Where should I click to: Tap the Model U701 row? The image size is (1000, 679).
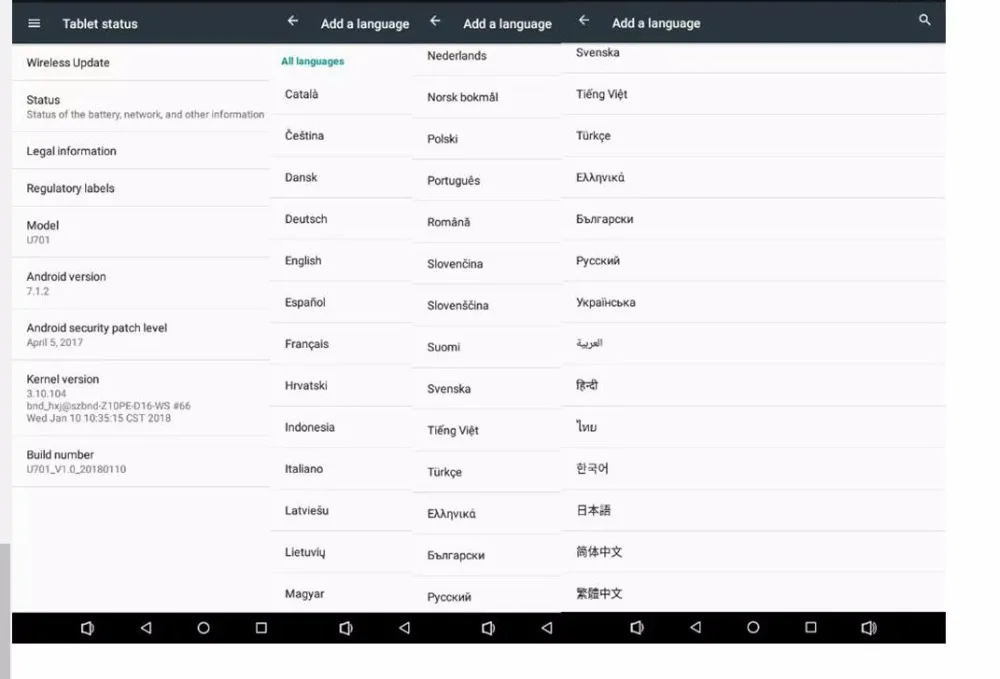tap(140, 232)
